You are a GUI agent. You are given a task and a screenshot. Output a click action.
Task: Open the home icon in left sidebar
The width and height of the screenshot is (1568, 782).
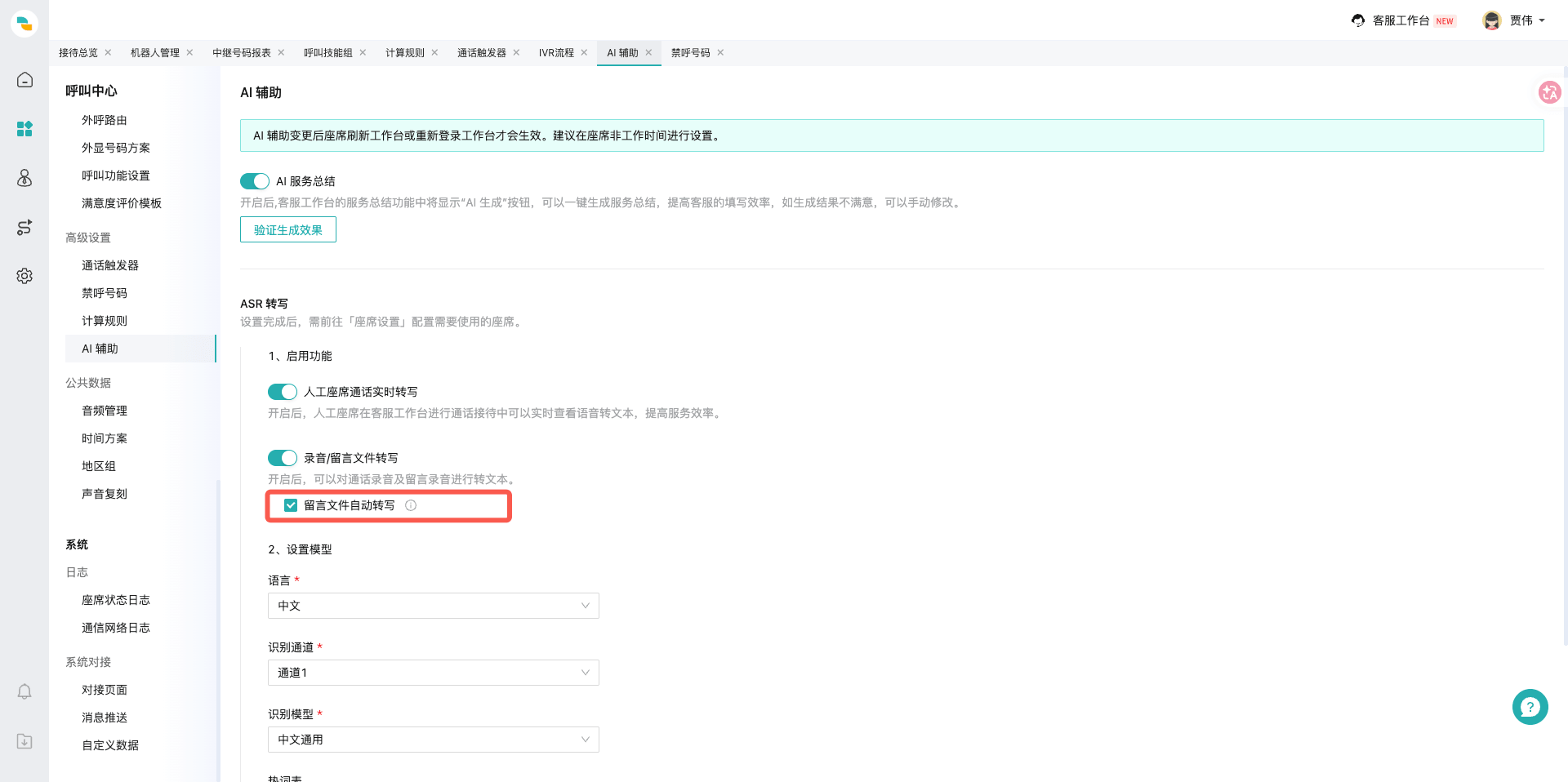click(x=24, y=80)
